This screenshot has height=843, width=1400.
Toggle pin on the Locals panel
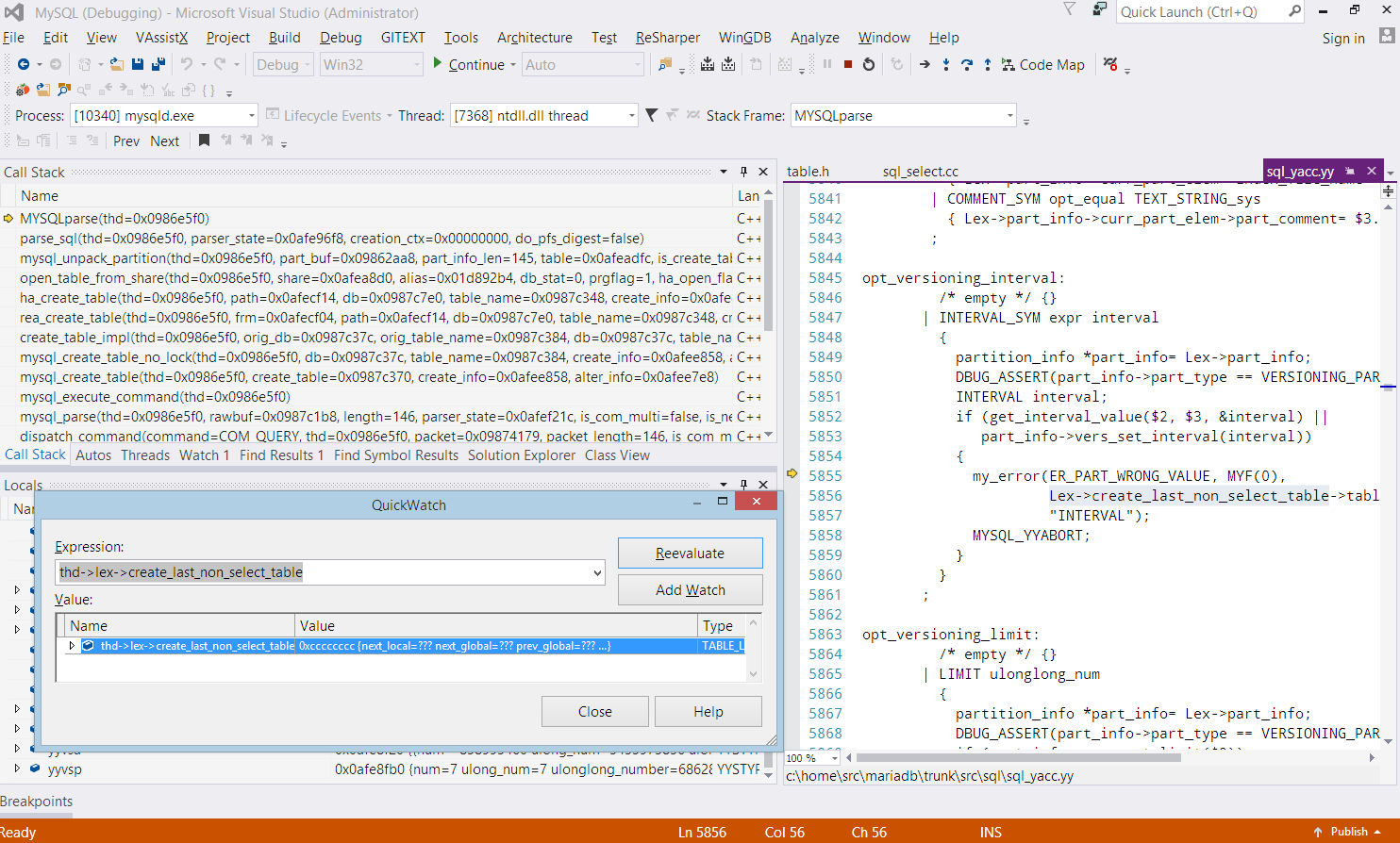coord(743,485)
